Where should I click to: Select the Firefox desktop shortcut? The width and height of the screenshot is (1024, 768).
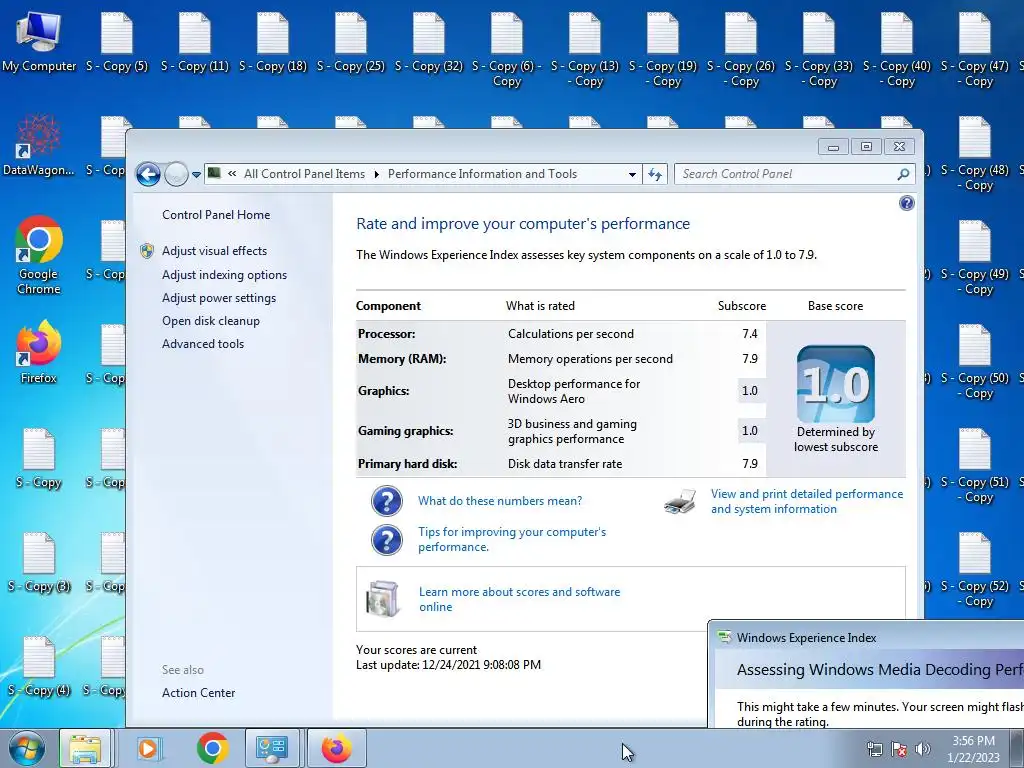(39, 353)
